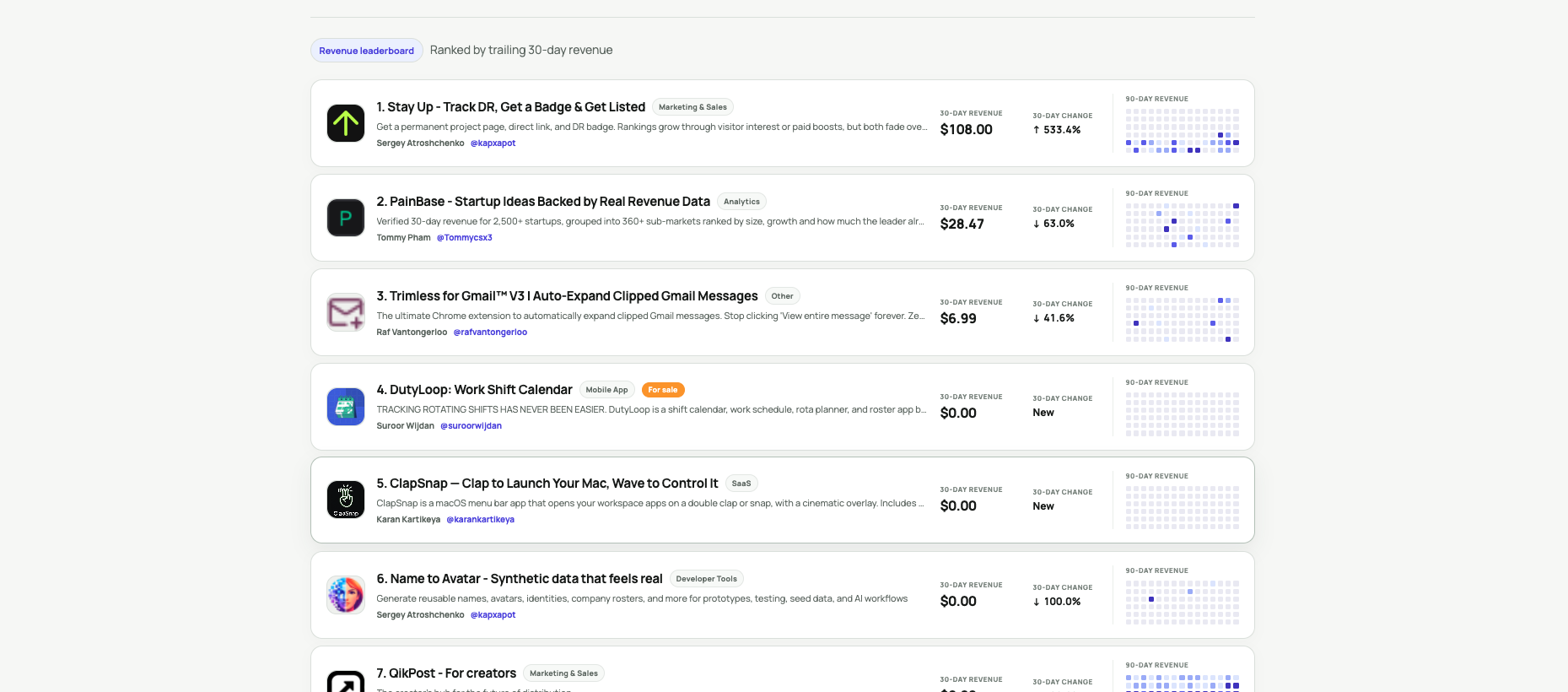Open Stay Up green arrow logo
This screenshot has height=692, width=1568.
[346, 123]
